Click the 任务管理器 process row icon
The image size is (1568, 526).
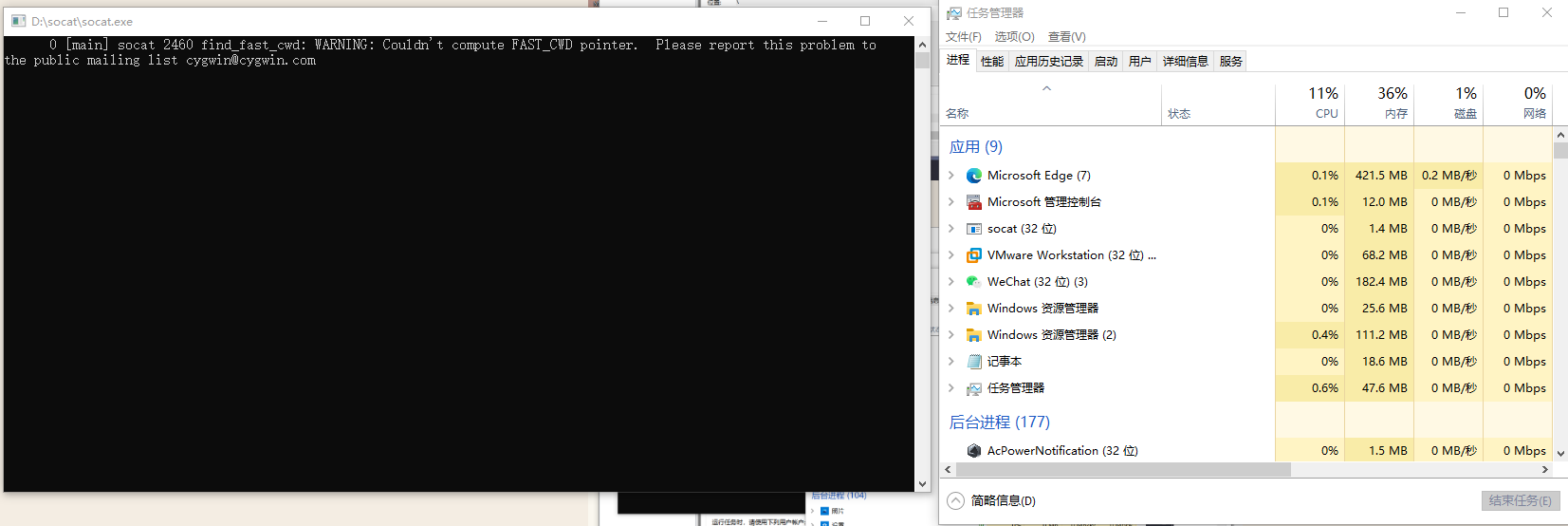click(x=973, y=388)
